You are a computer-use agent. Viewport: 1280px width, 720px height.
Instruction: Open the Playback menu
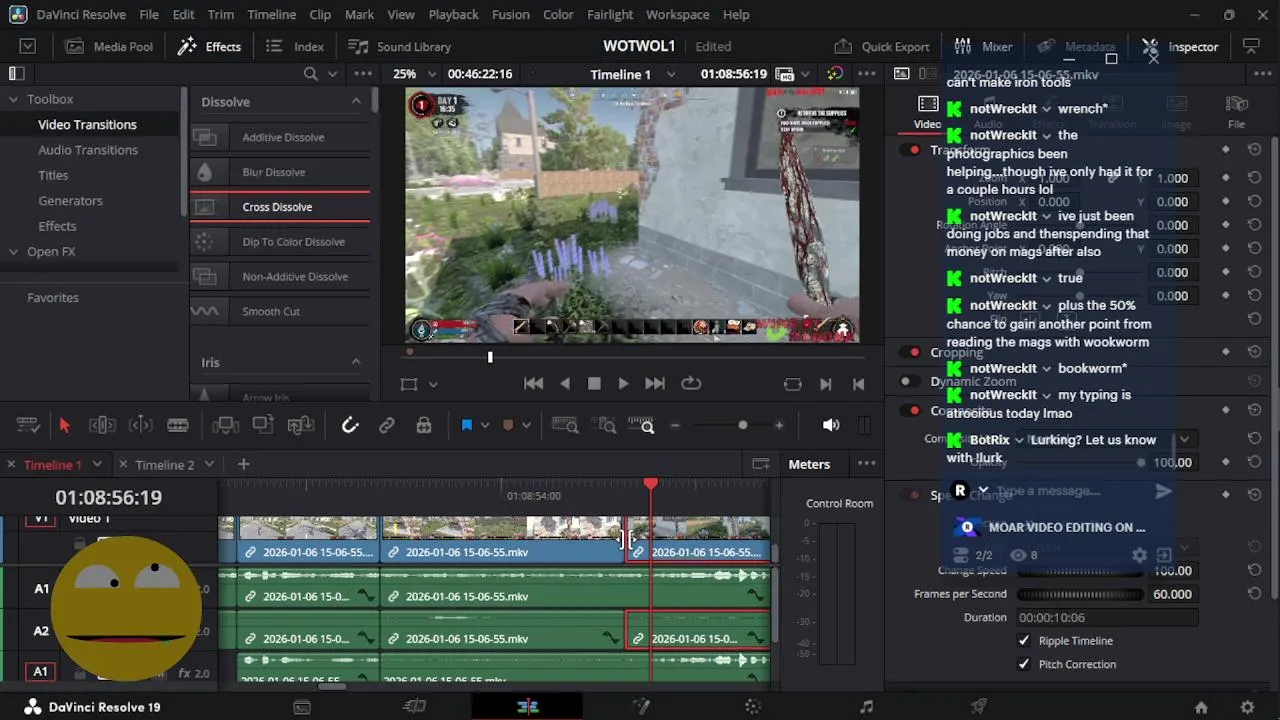453,14
